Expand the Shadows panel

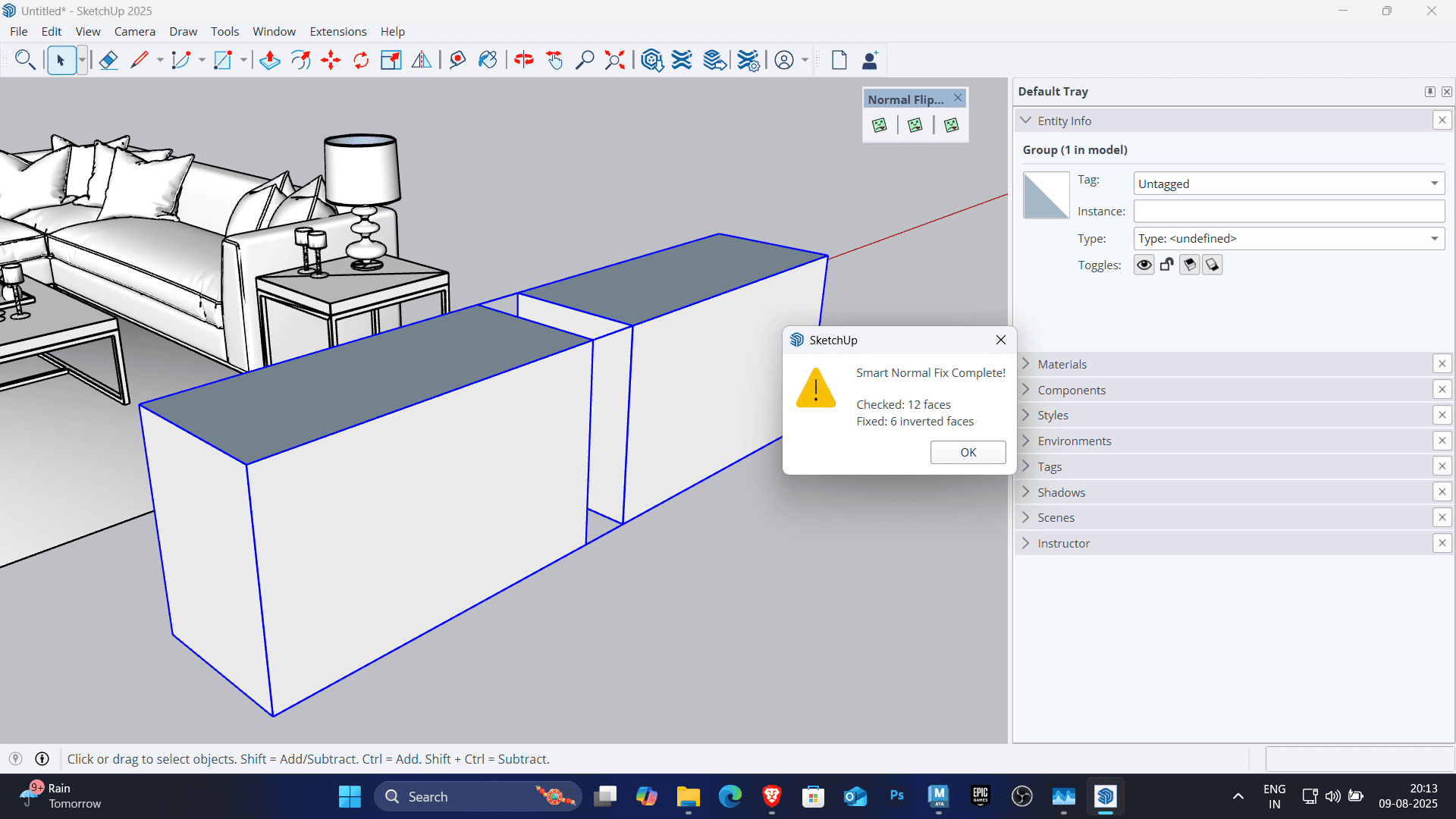pyautogui.click(x=1061, y=492)
